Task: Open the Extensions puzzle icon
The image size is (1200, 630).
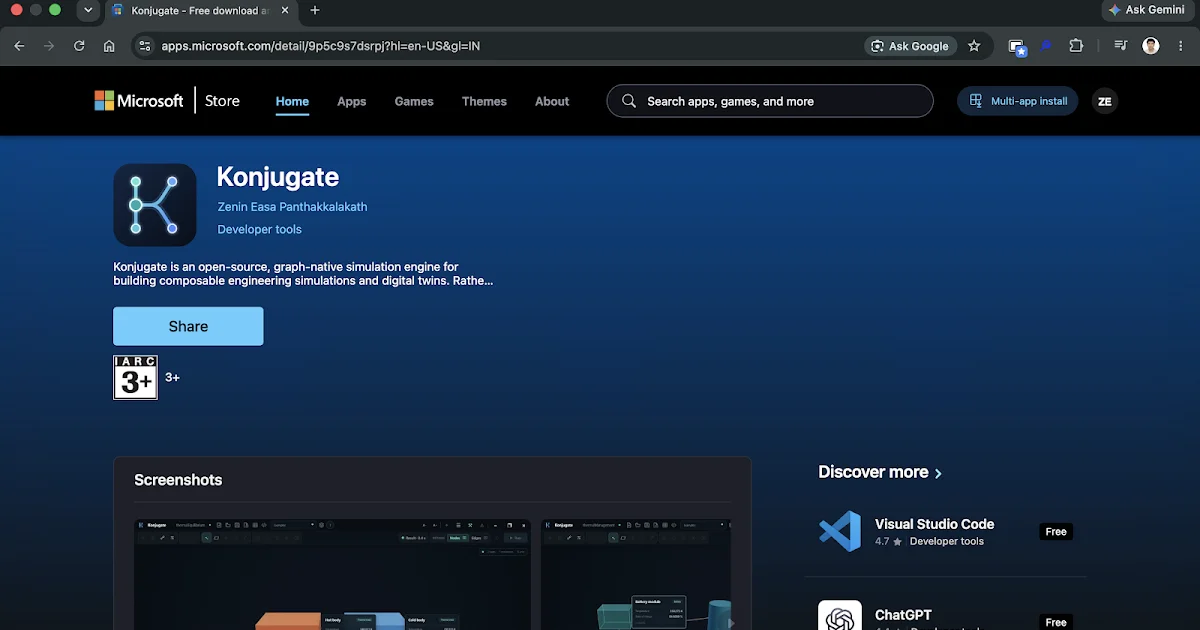Action: pos(1076,46)
